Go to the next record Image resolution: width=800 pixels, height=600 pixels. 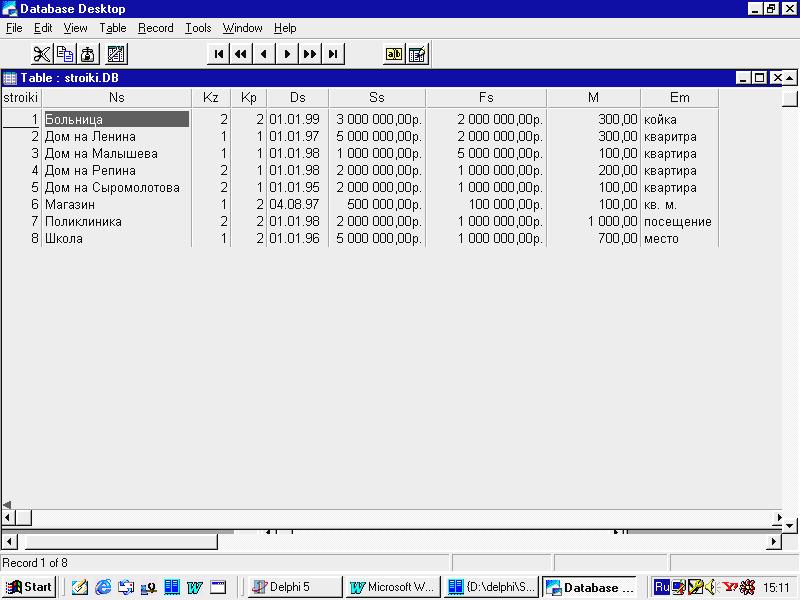[x=287, y=54]
